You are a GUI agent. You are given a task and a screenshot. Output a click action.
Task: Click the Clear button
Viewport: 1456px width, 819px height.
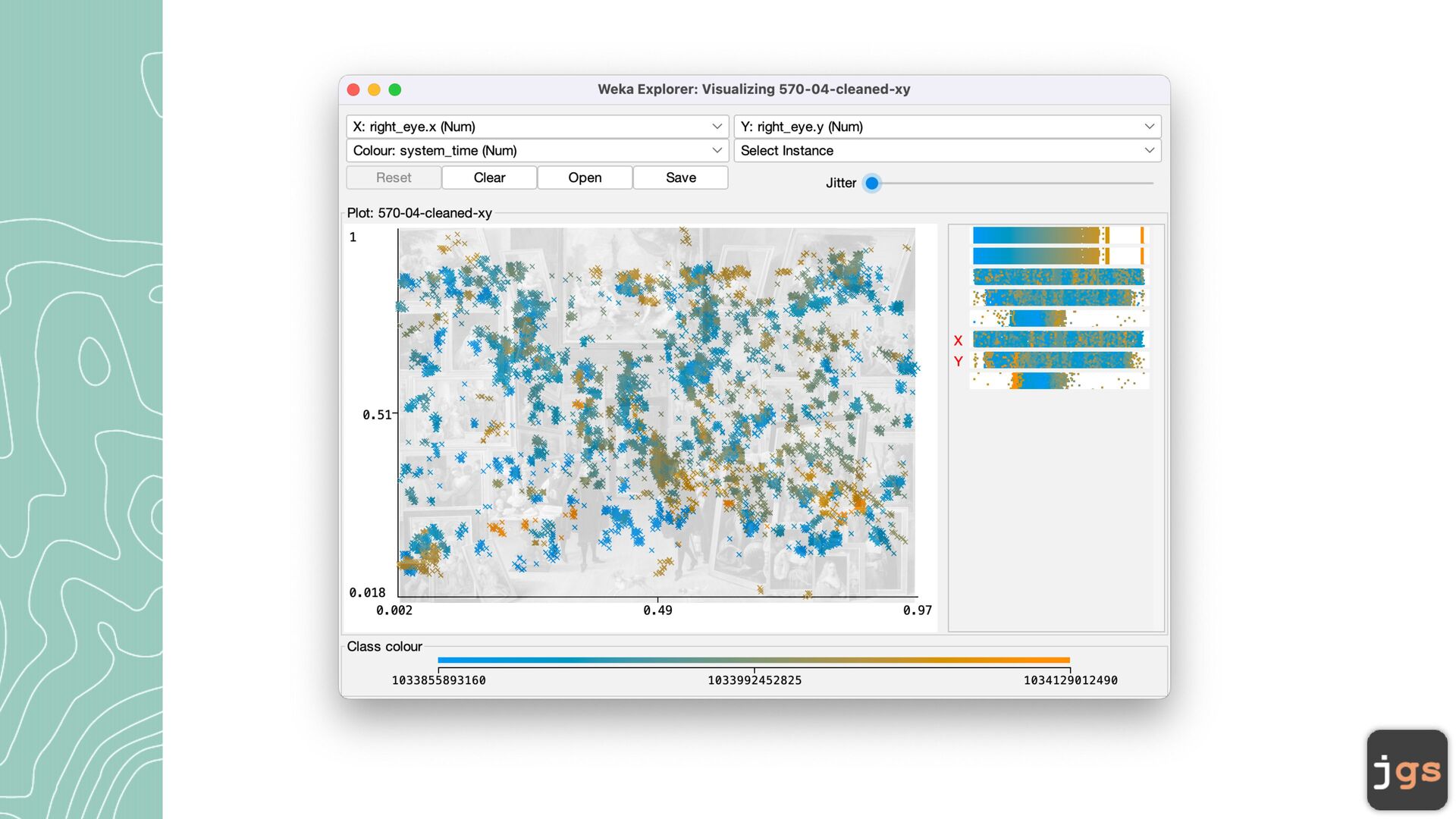[489, 177]
